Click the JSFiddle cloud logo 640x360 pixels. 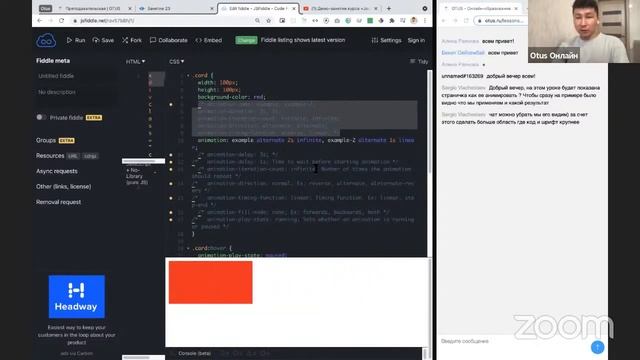[46, 41]
